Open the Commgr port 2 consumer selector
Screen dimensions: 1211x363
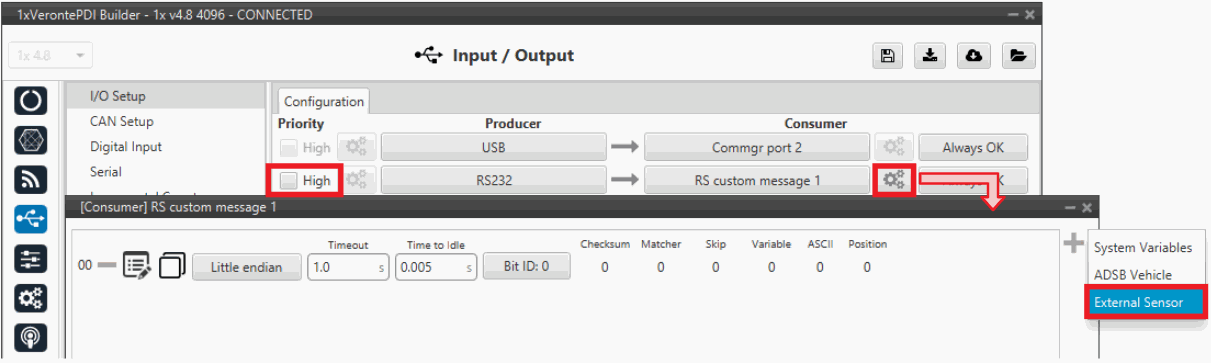[757, 148]
